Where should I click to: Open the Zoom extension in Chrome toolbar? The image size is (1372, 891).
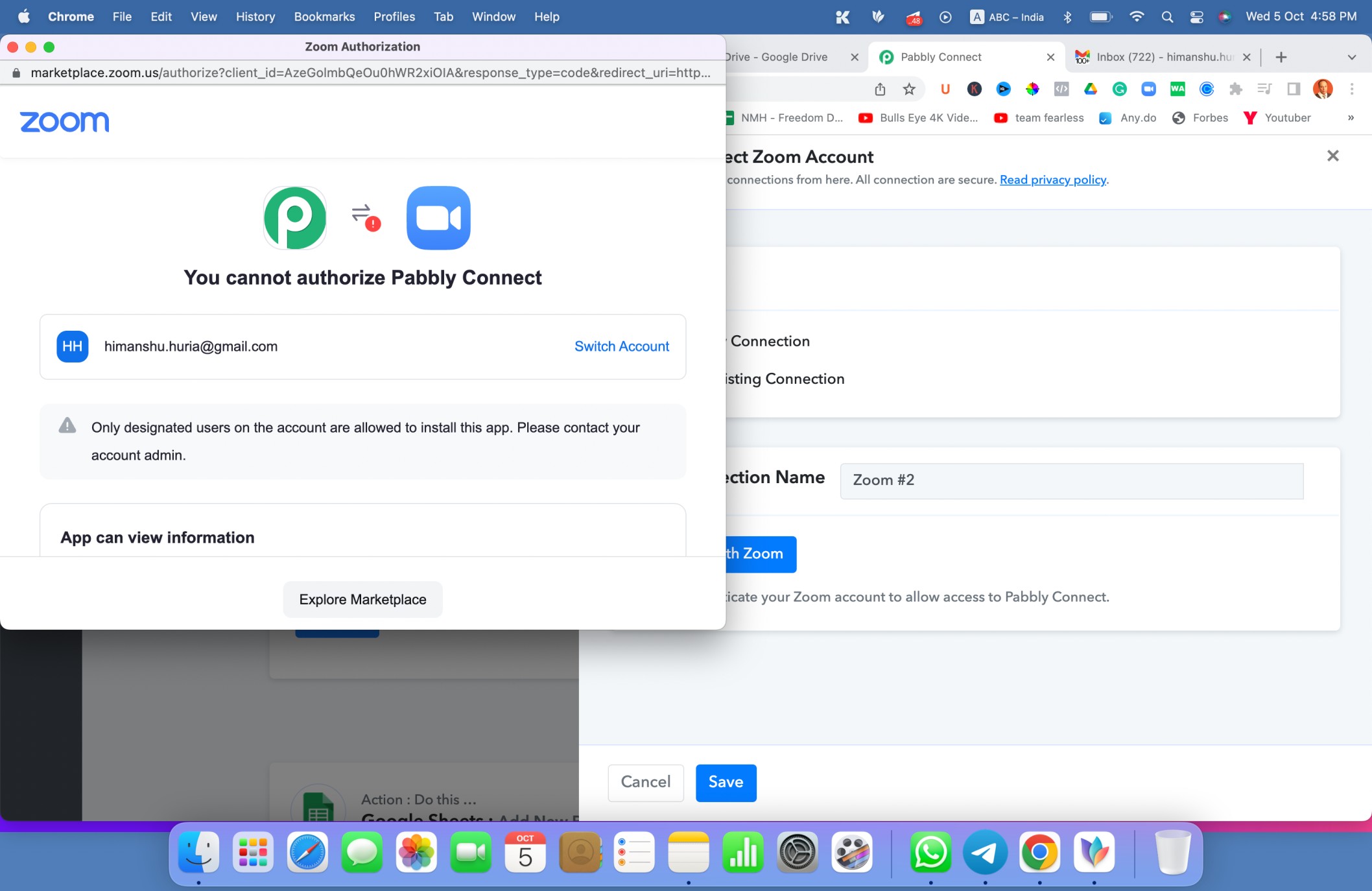(x=1149, y=89)
